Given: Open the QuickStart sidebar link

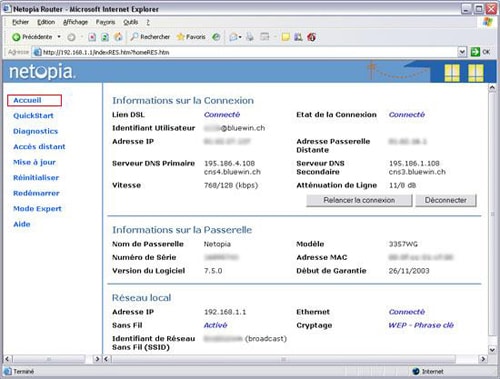Looking at the screenshot, I should point(33,116).
